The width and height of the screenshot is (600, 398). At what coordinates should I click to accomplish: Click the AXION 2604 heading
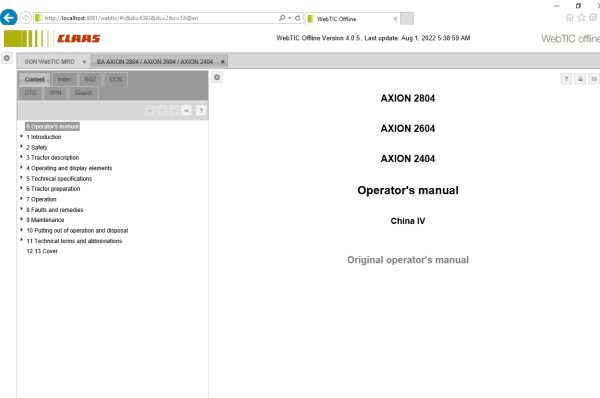408,129
